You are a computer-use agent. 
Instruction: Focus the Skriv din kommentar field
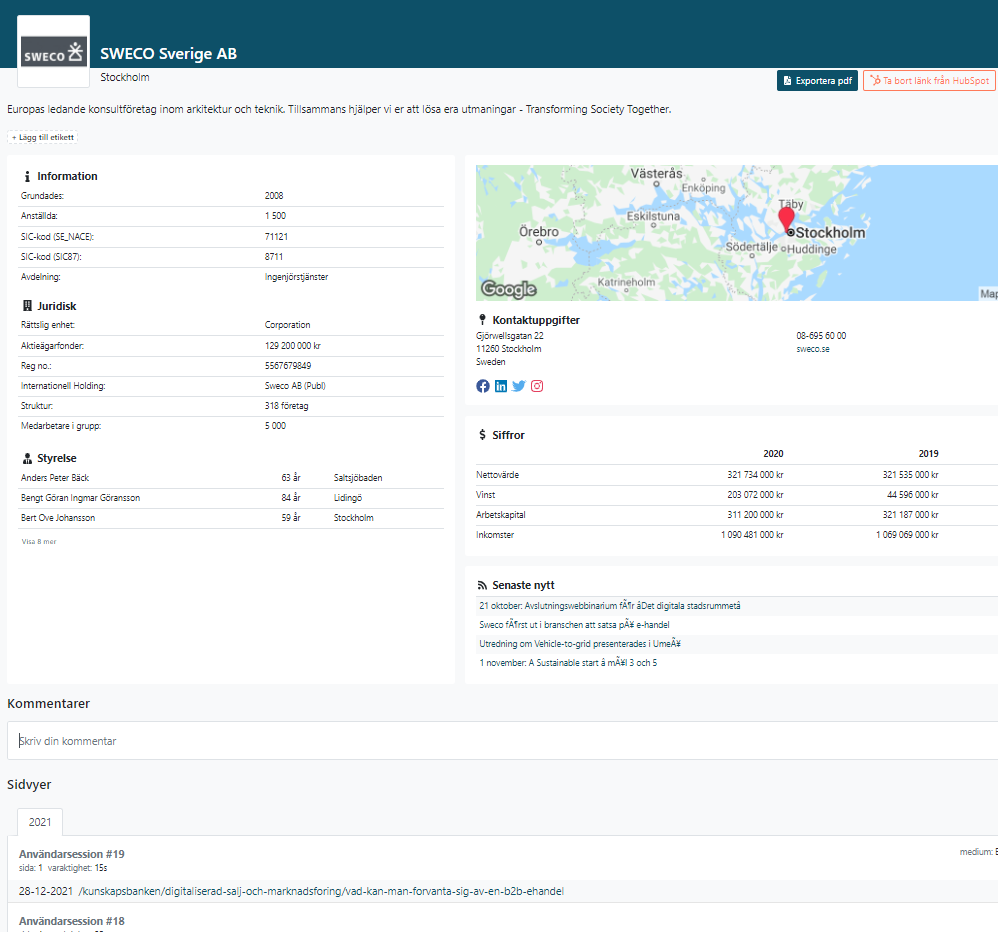click(502, 741)
